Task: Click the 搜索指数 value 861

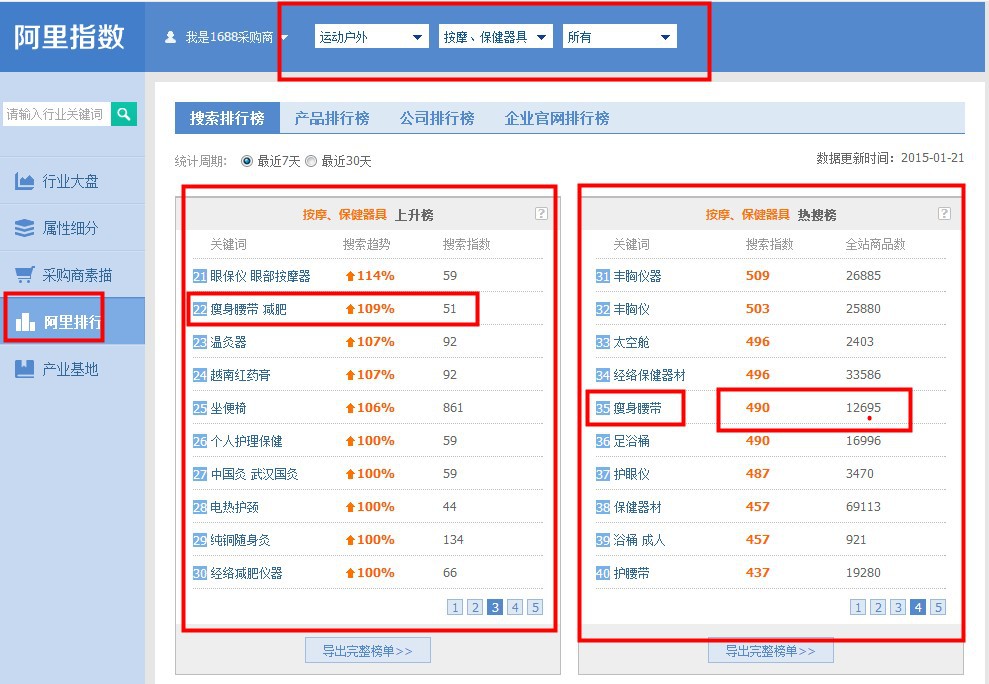Action: pos(453,408)
